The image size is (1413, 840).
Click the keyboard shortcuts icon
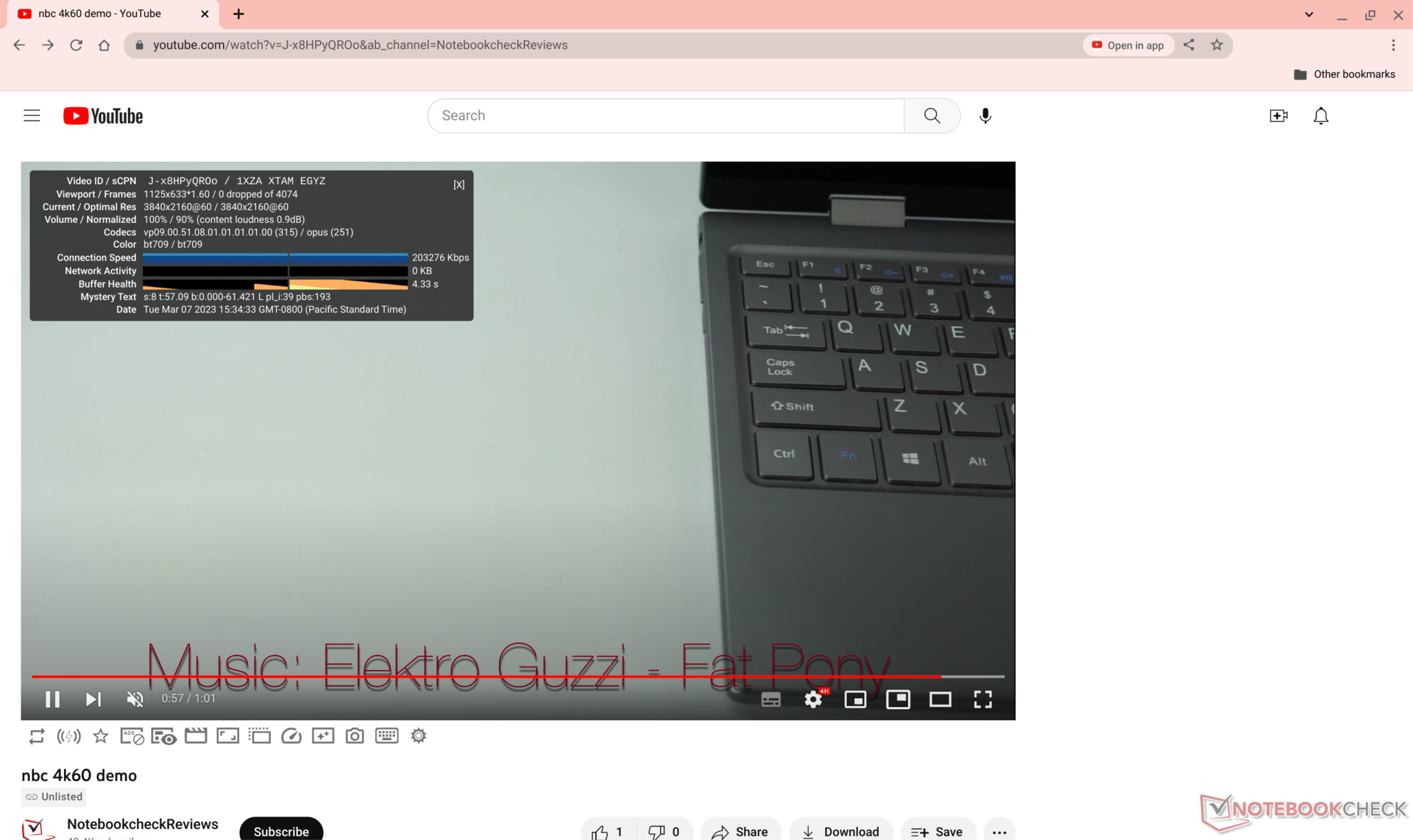point(386,736)
